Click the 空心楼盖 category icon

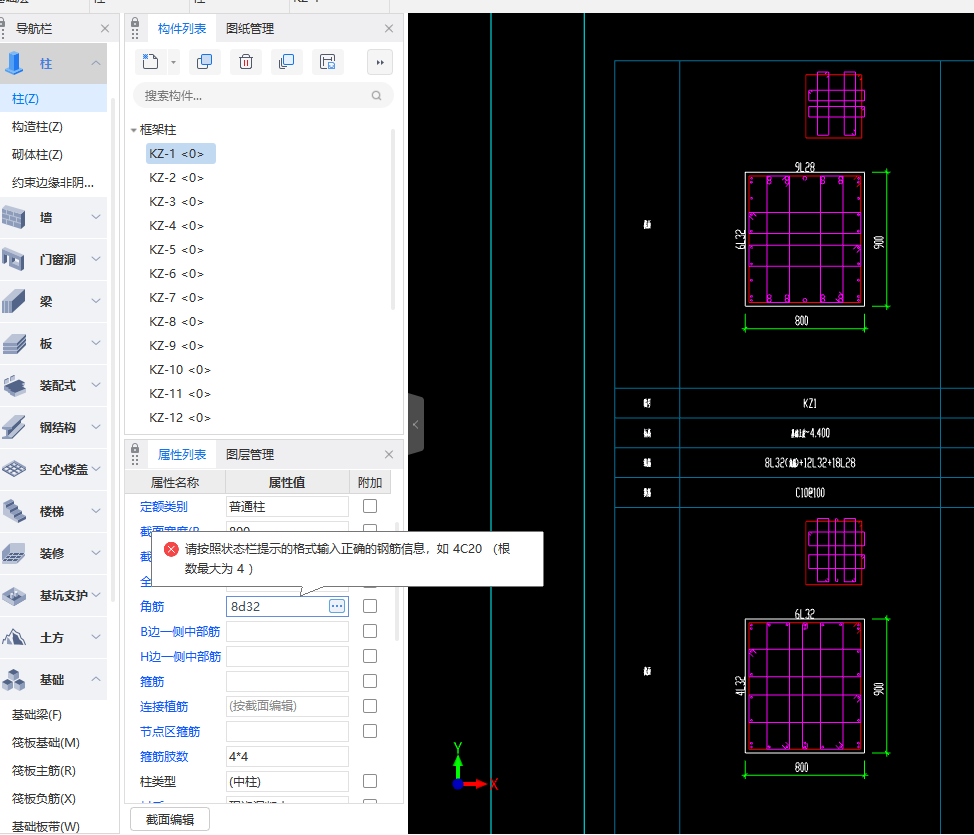click(x=14, y=469)
